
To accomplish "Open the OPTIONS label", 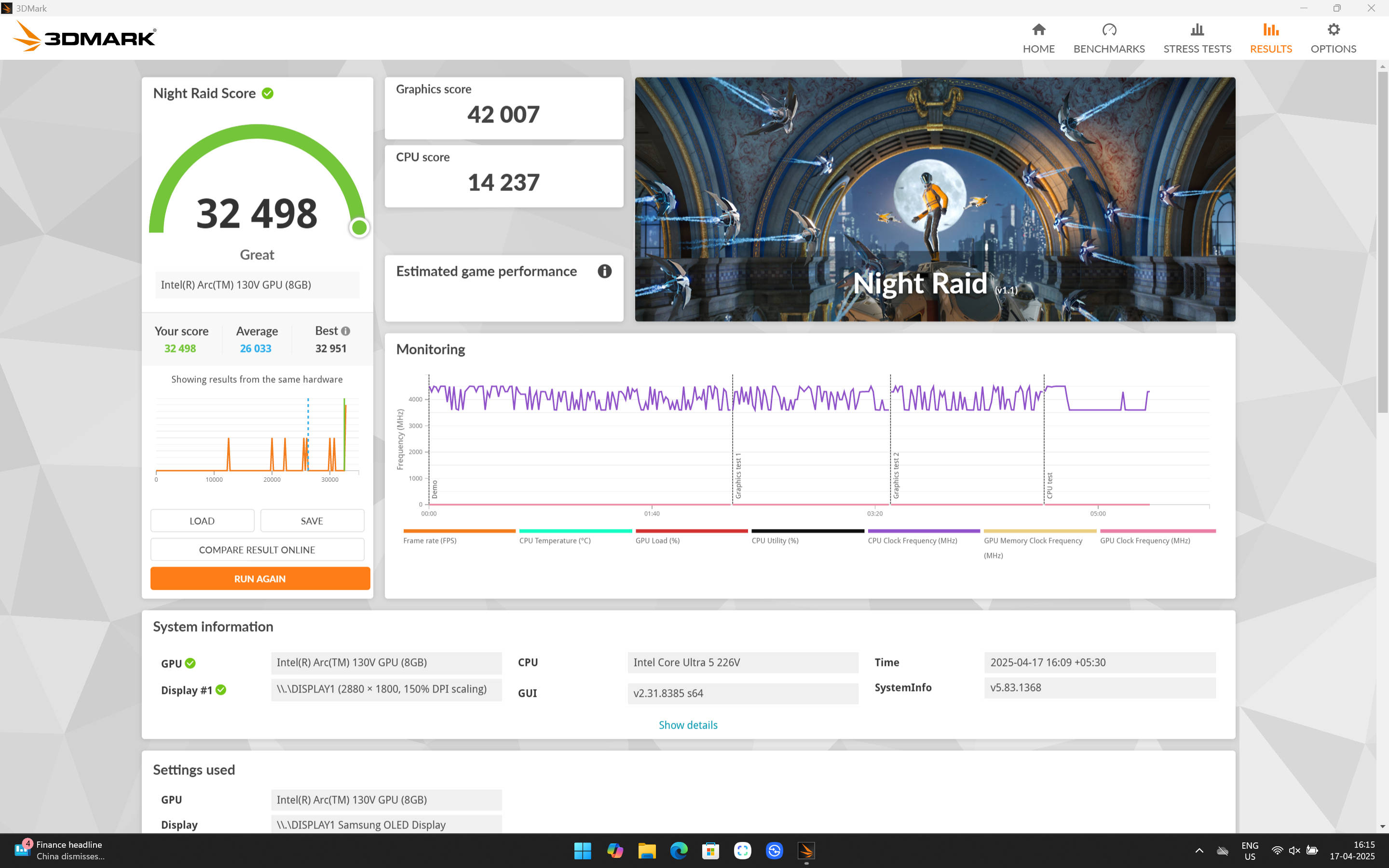I will 1334,49.
